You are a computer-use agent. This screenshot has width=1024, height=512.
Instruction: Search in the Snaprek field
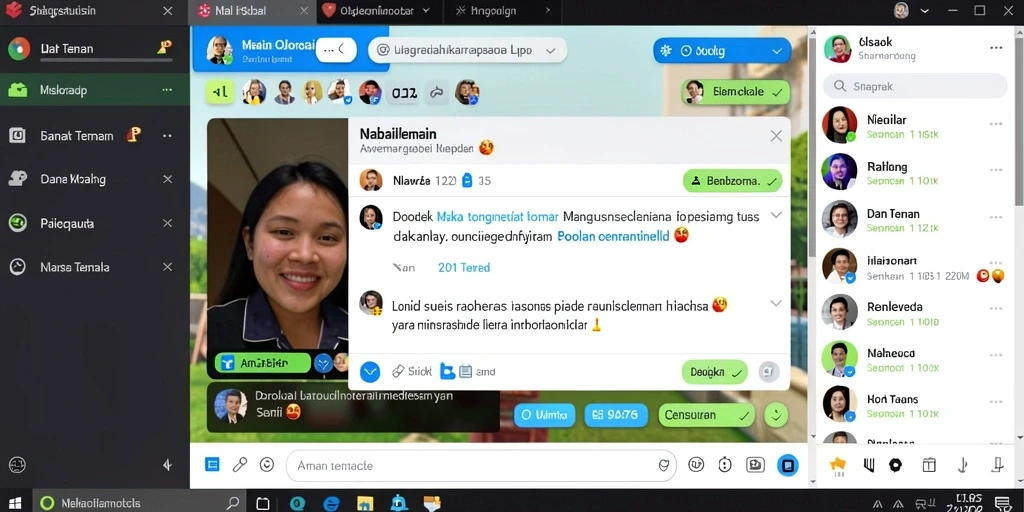tap(915, 86)
